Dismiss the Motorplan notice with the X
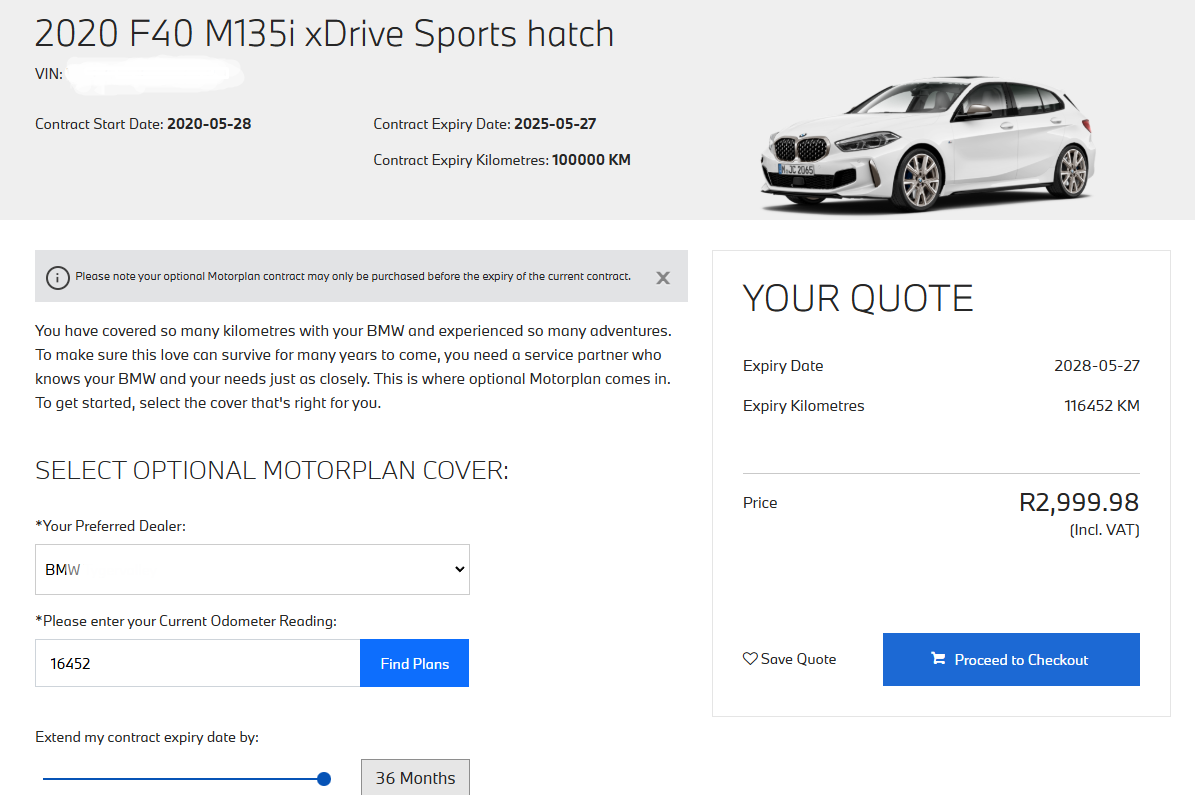 tap(663, 278)
